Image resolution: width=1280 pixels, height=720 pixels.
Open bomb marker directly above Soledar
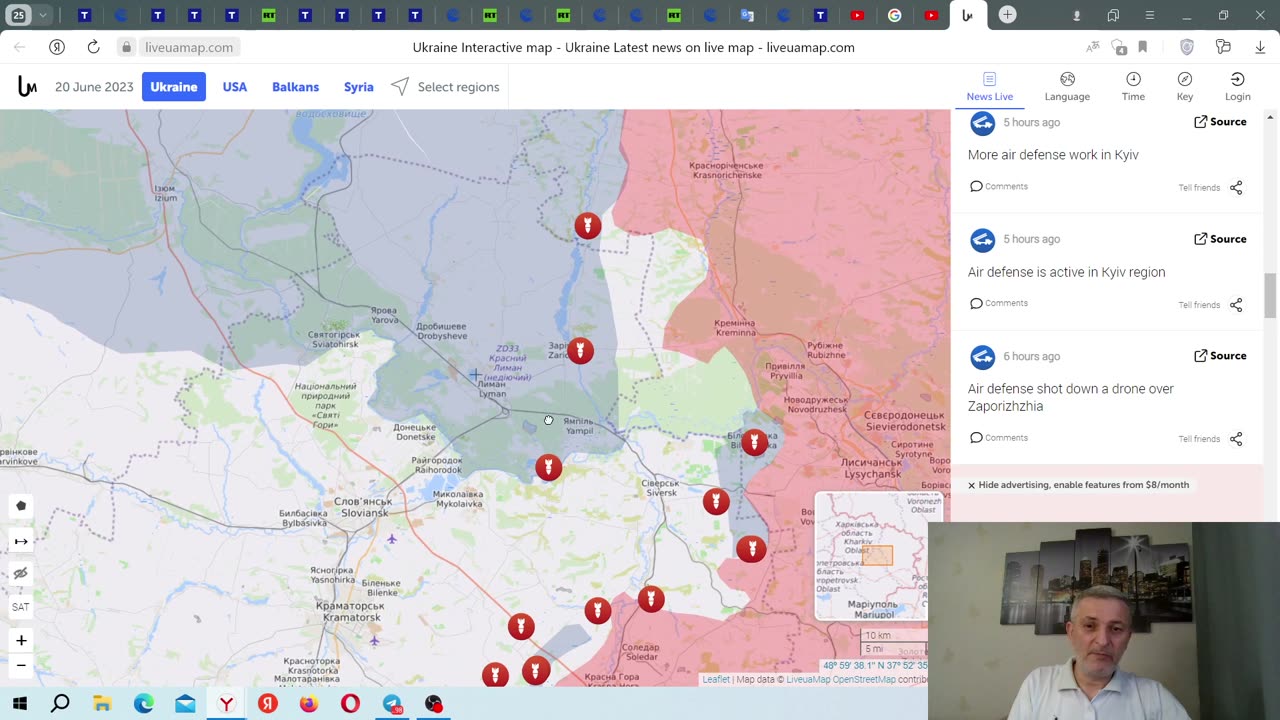pyautogui.click(x=651, y=599)
